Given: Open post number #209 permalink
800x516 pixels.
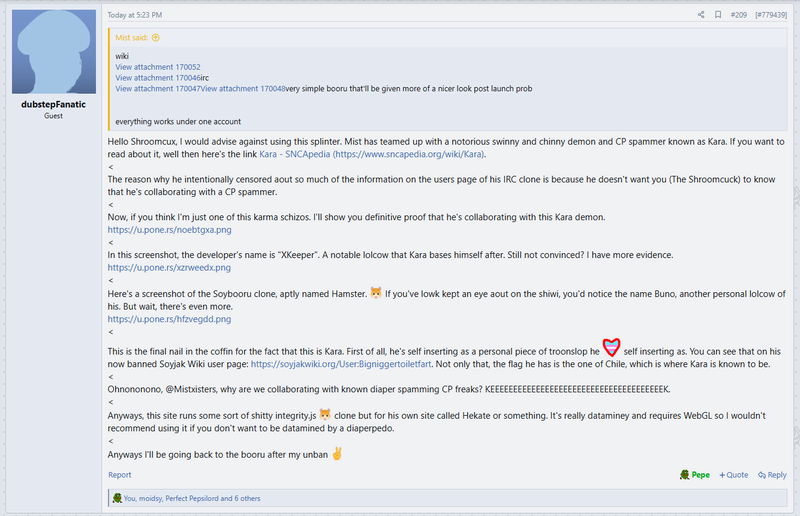Looking at the screenshot, I should (x=738, y=15).
